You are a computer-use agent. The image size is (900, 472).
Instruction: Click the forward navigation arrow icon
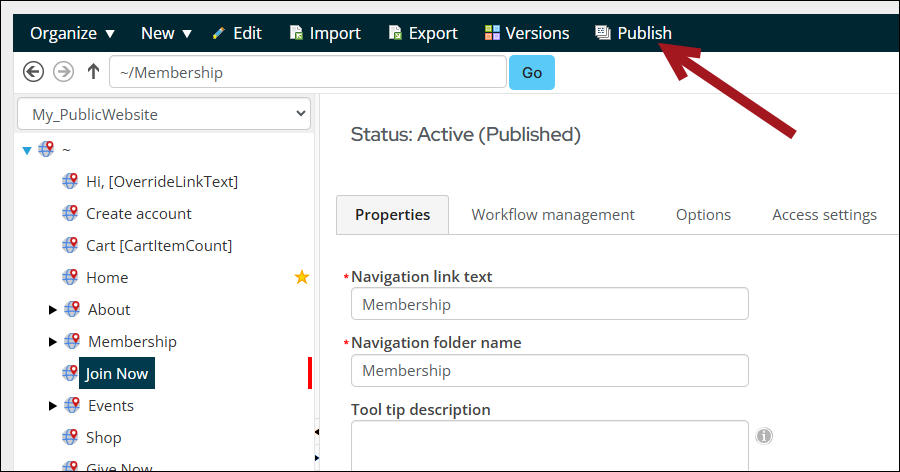[x=63, y=72]
